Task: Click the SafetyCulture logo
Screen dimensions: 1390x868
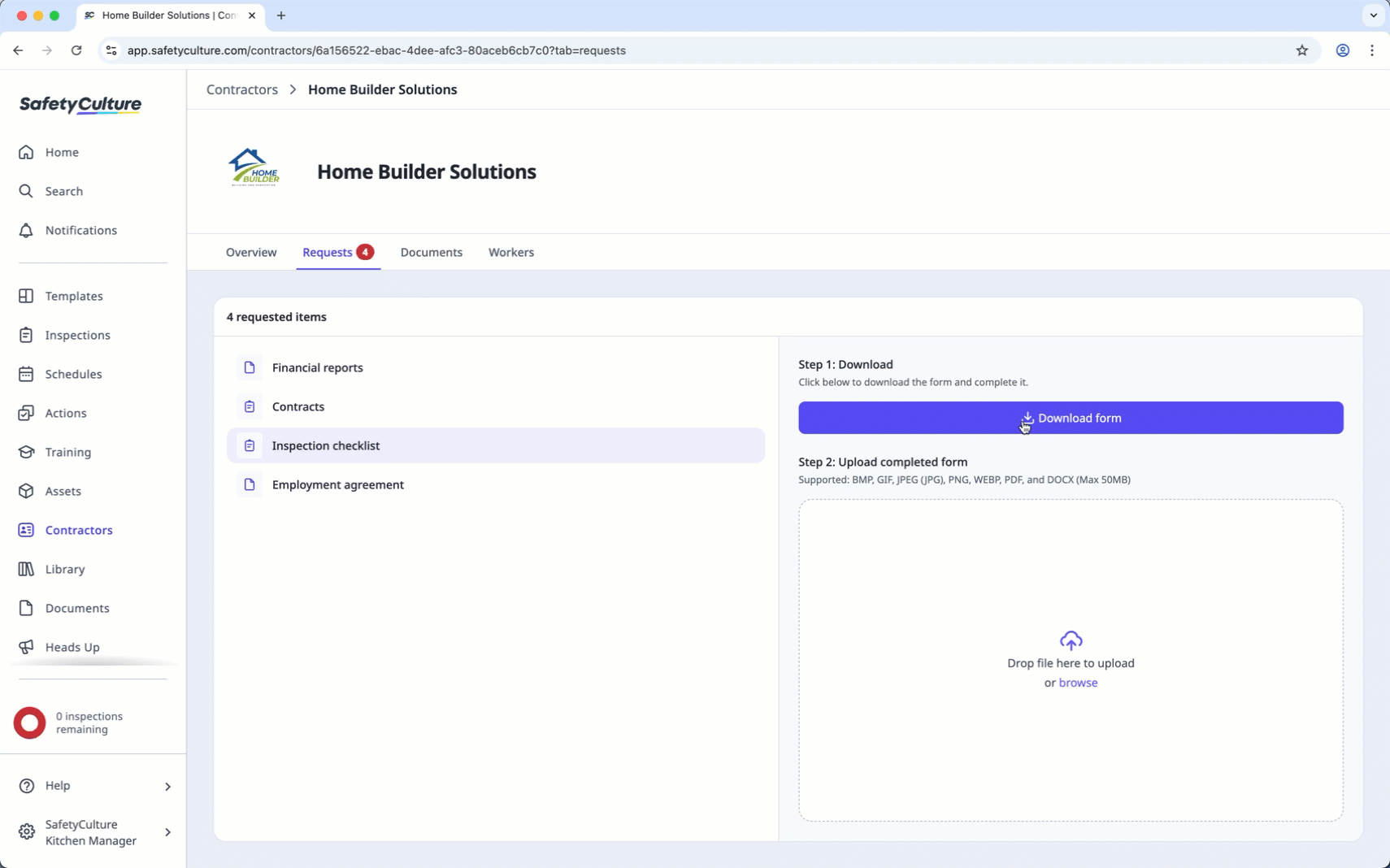Action: coord(80,105)
